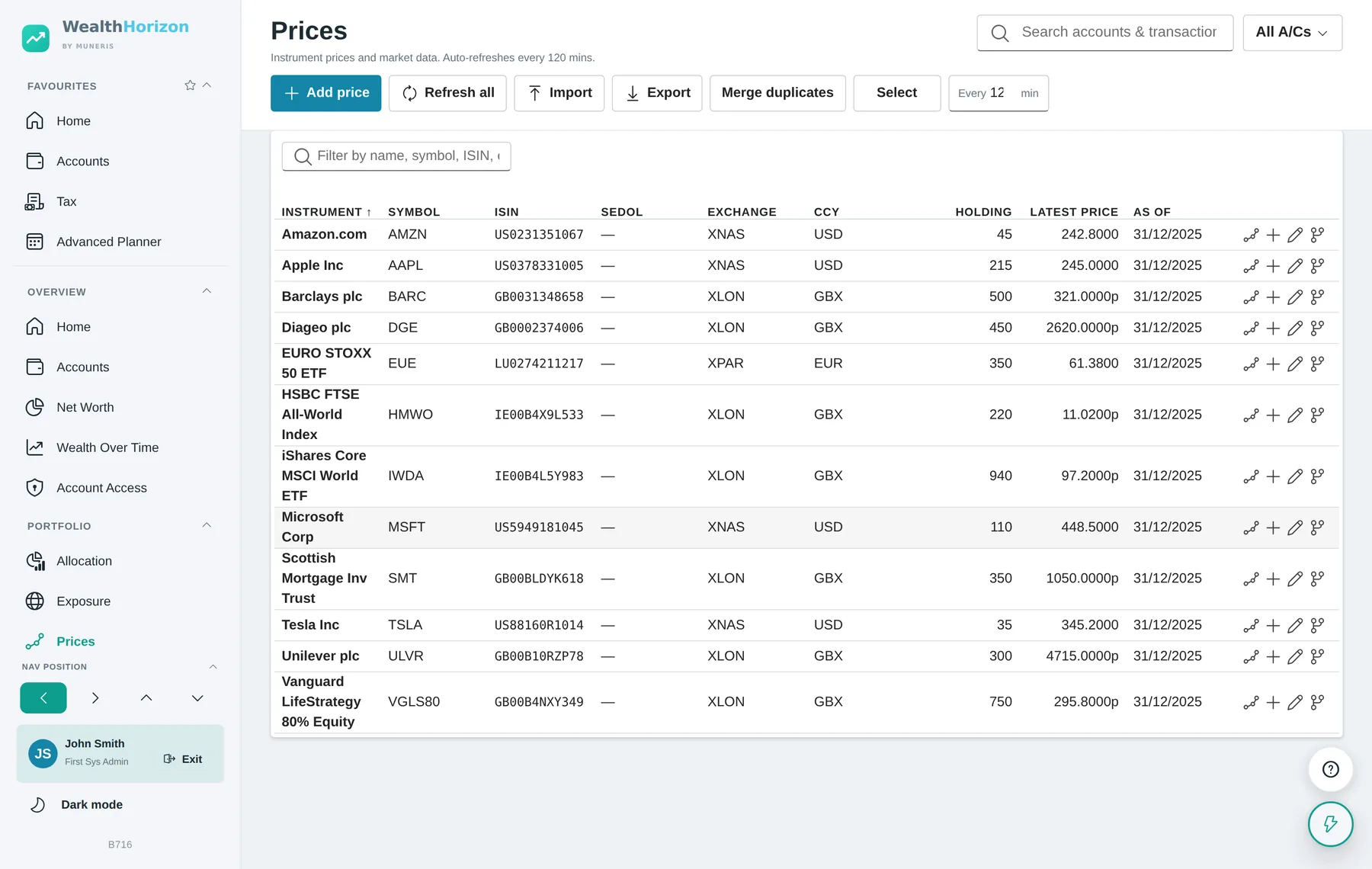This screenshot has height=869, width=1372.
Task: Focus the Search accounts & transactions field
Action: [x=1105, y=33]
